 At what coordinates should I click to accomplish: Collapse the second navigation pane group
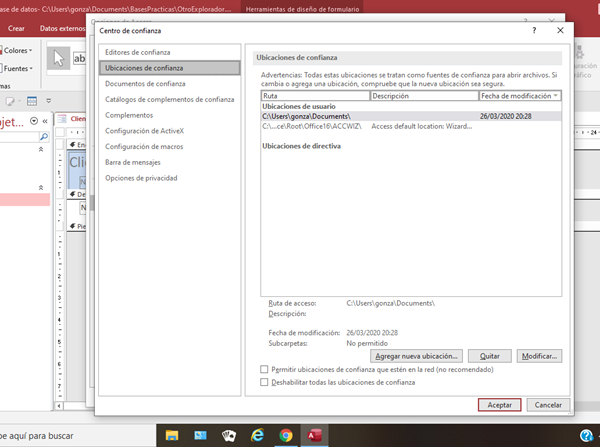[x=41, y=188]
